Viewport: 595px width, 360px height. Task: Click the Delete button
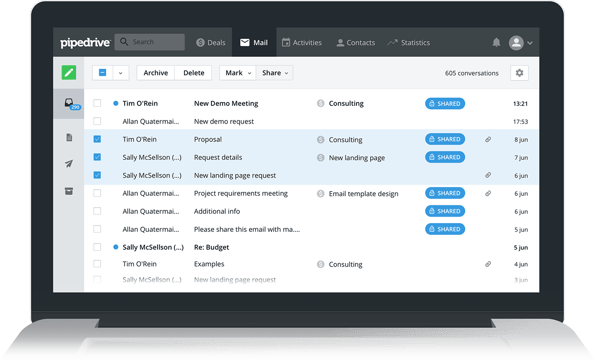(194, 73)
